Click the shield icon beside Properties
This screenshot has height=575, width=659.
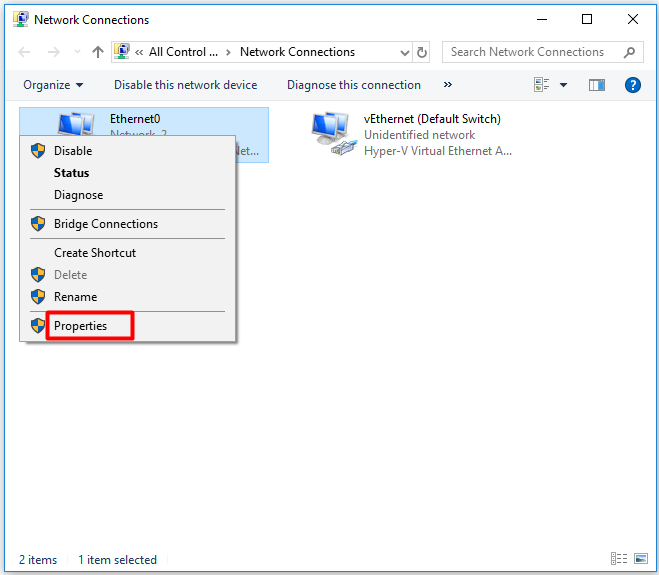[38, 326]
